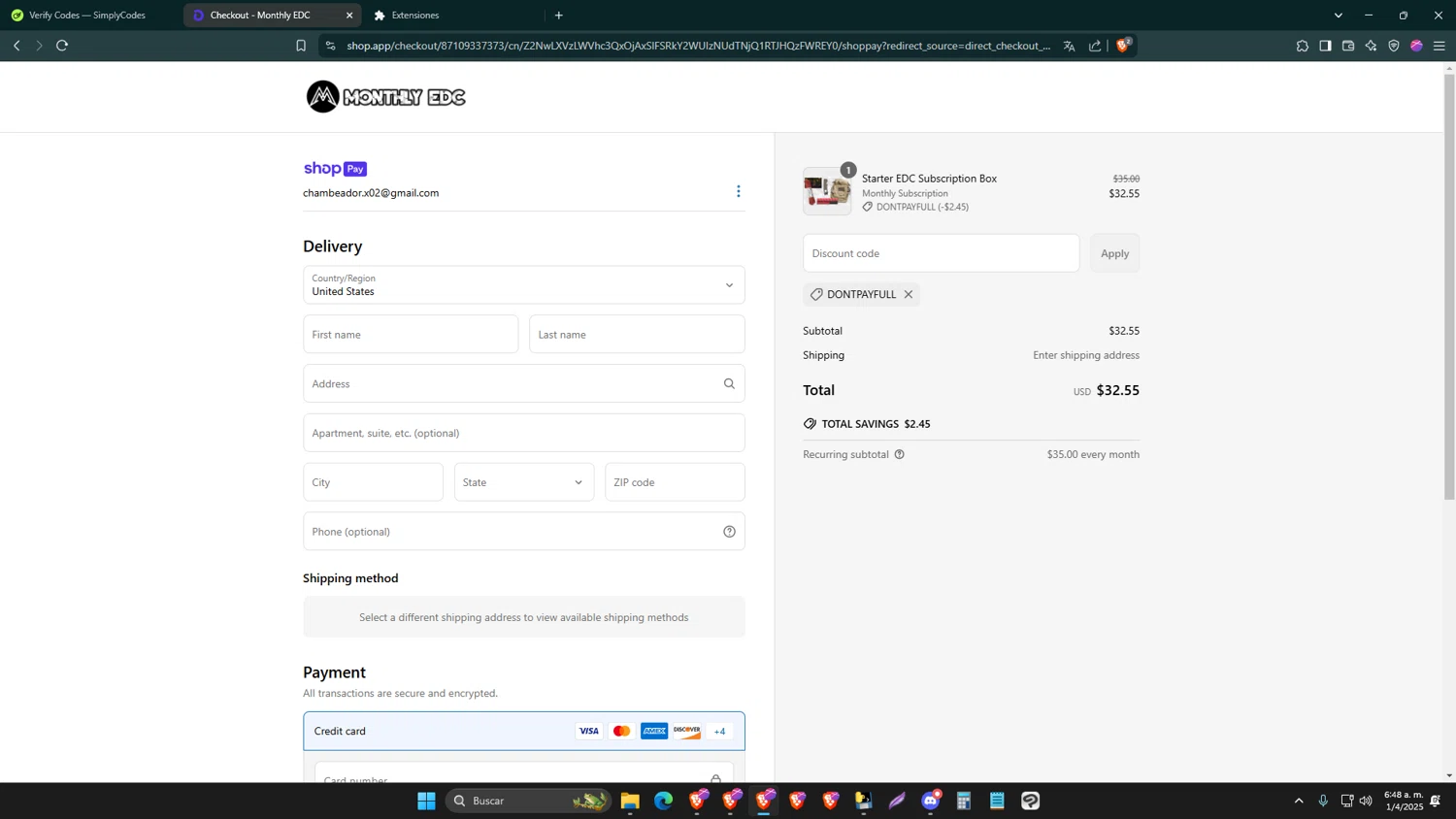Reload the checkout page
The width and height of the screenshot is (1456, 819).
[62, 46]
